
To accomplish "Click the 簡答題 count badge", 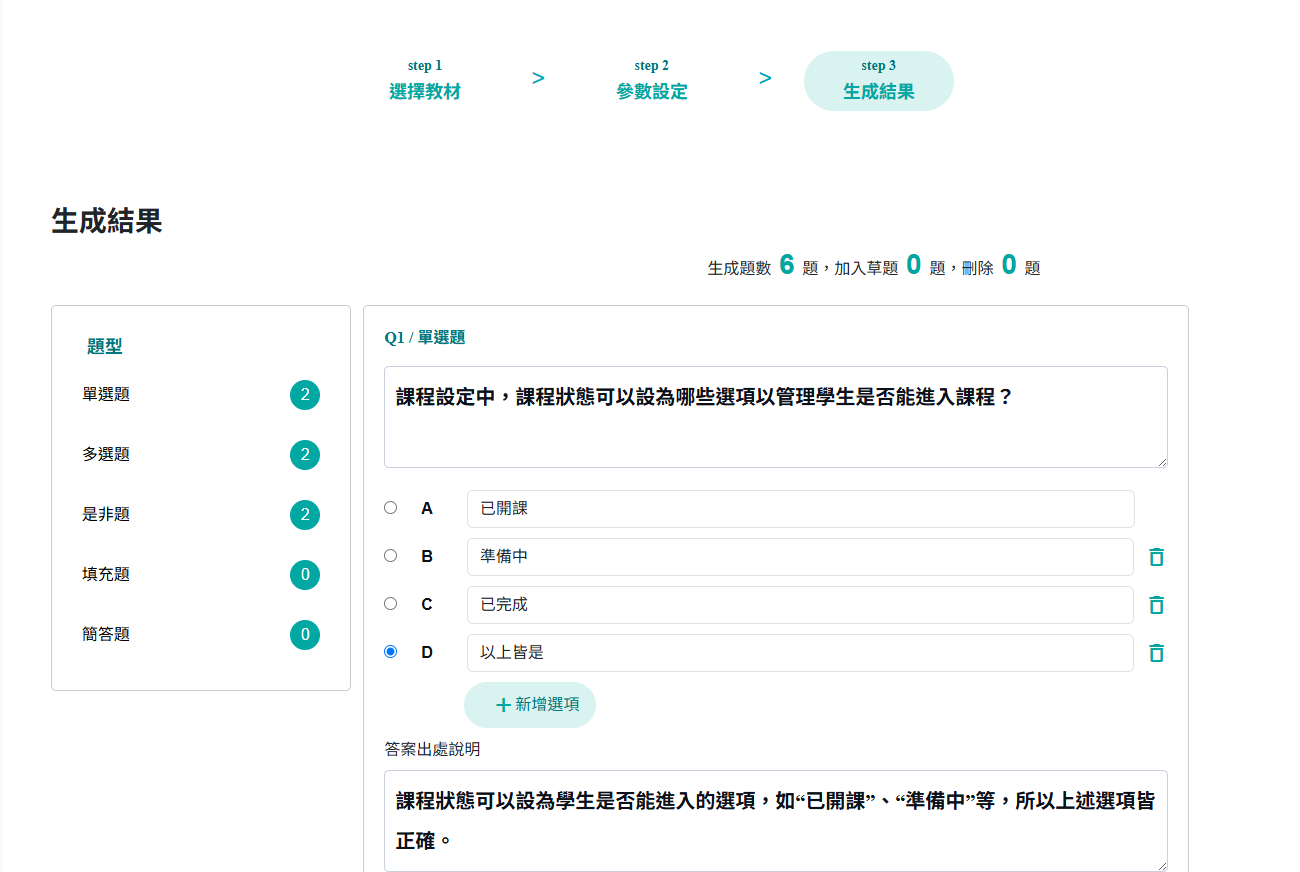I will 305,635.
